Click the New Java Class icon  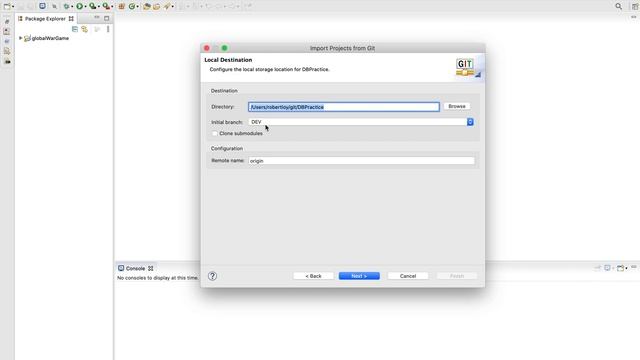(x=132, y=6)
